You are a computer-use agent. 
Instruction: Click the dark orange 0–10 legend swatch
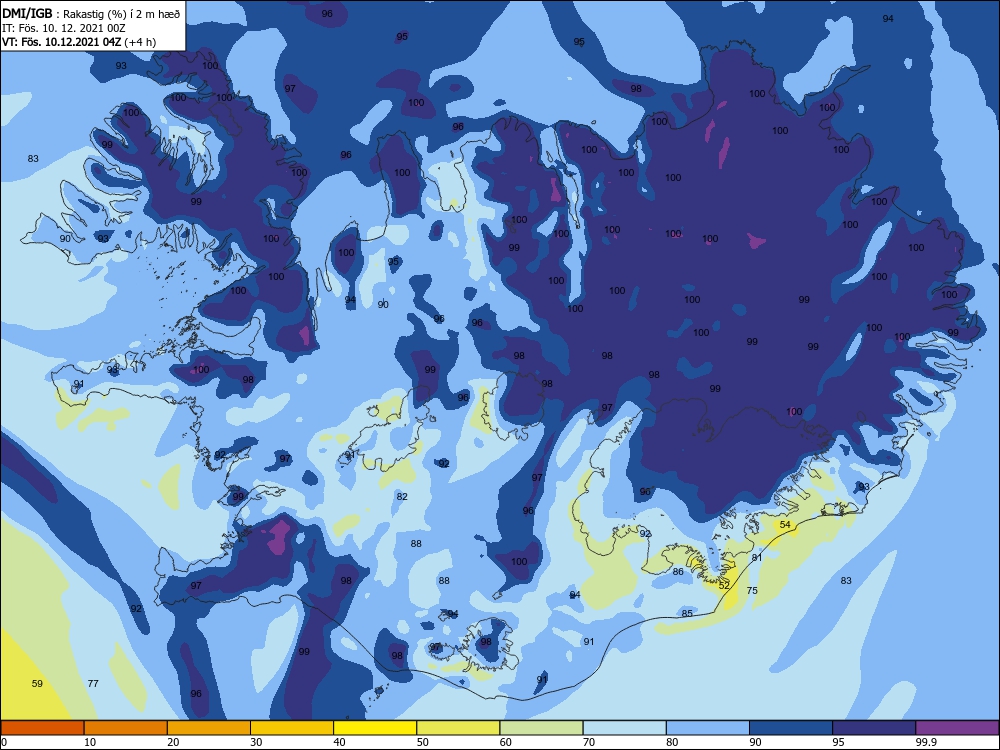pos(42,728)
